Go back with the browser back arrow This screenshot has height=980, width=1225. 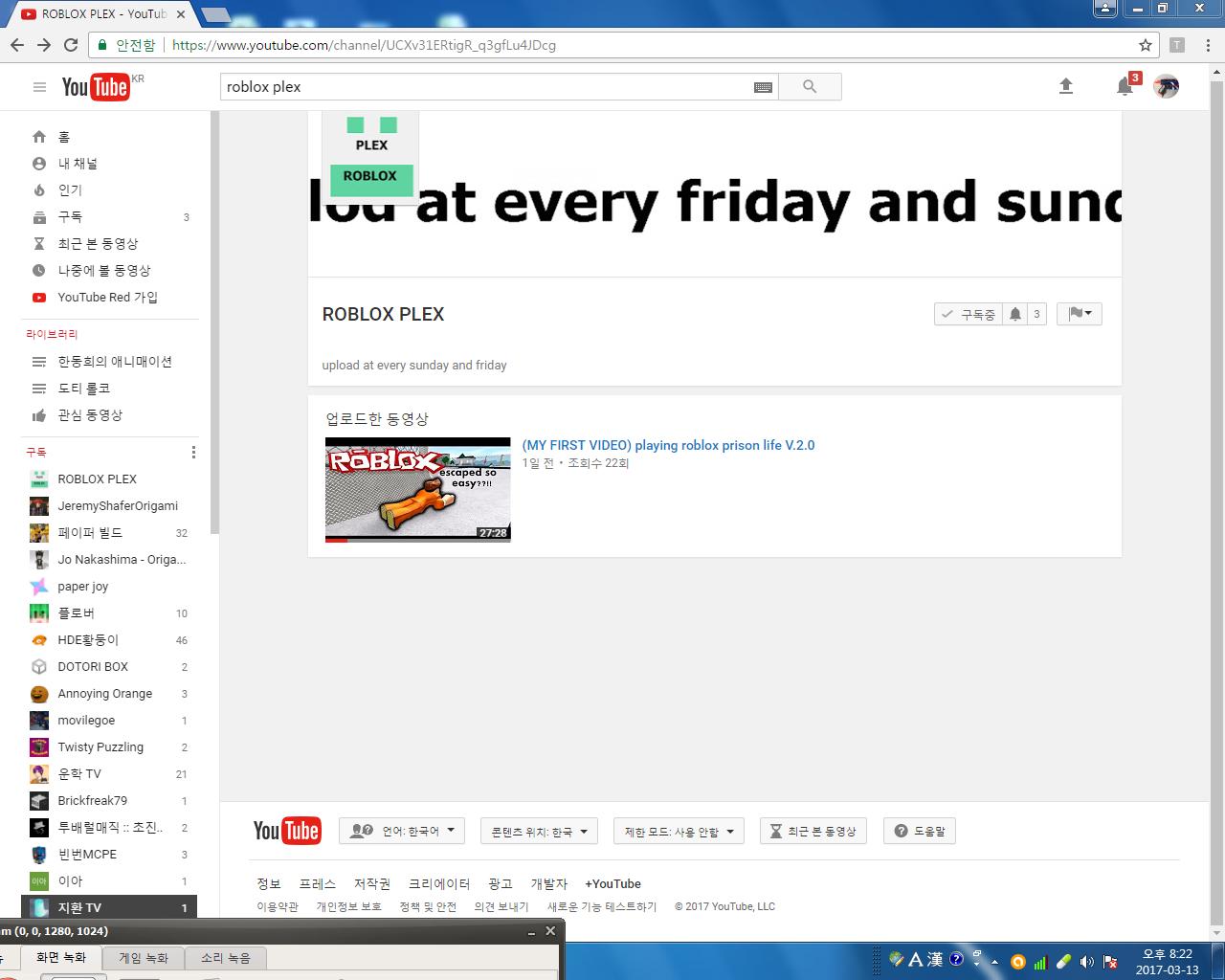click(x=17, y=45)
